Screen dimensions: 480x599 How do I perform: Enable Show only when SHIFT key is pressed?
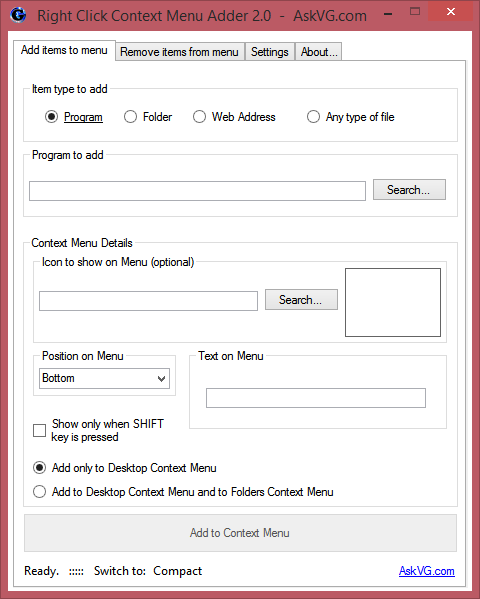(x=39, y=430)
